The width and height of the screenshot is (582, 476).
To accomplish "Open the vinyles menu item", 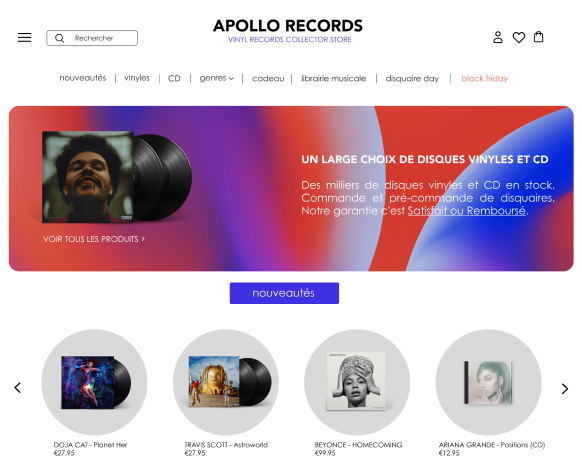I will click(x=137, y=78).
